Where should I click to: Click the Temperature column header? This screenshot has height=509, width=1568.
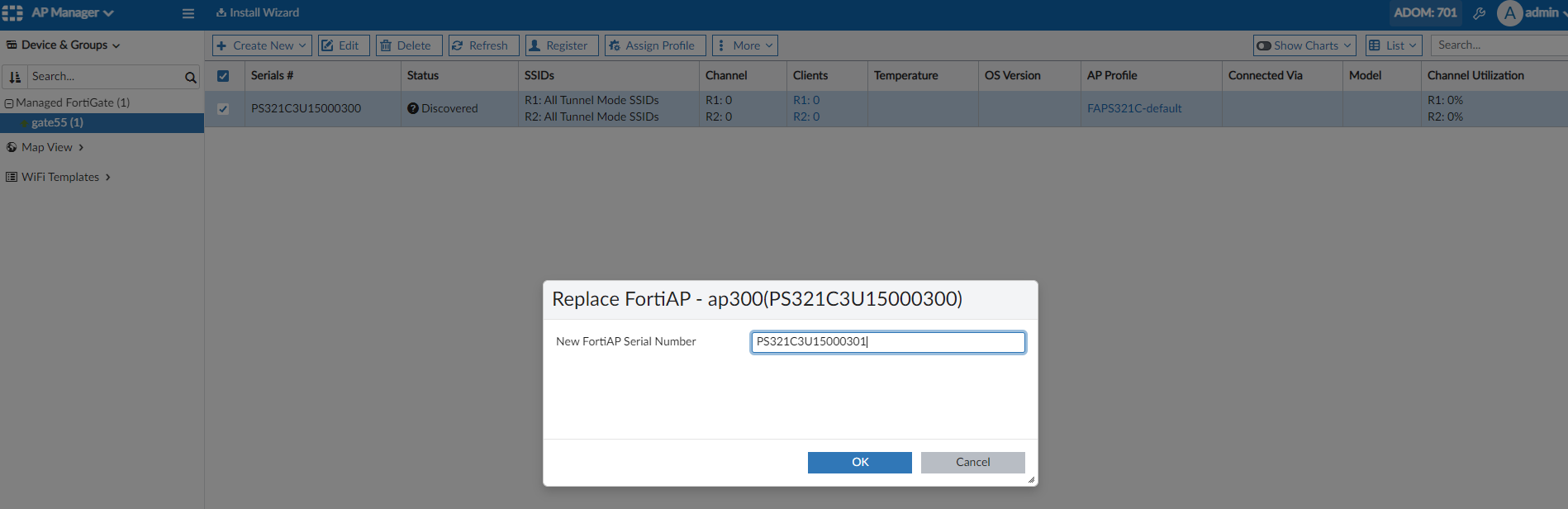pos(906,75)
